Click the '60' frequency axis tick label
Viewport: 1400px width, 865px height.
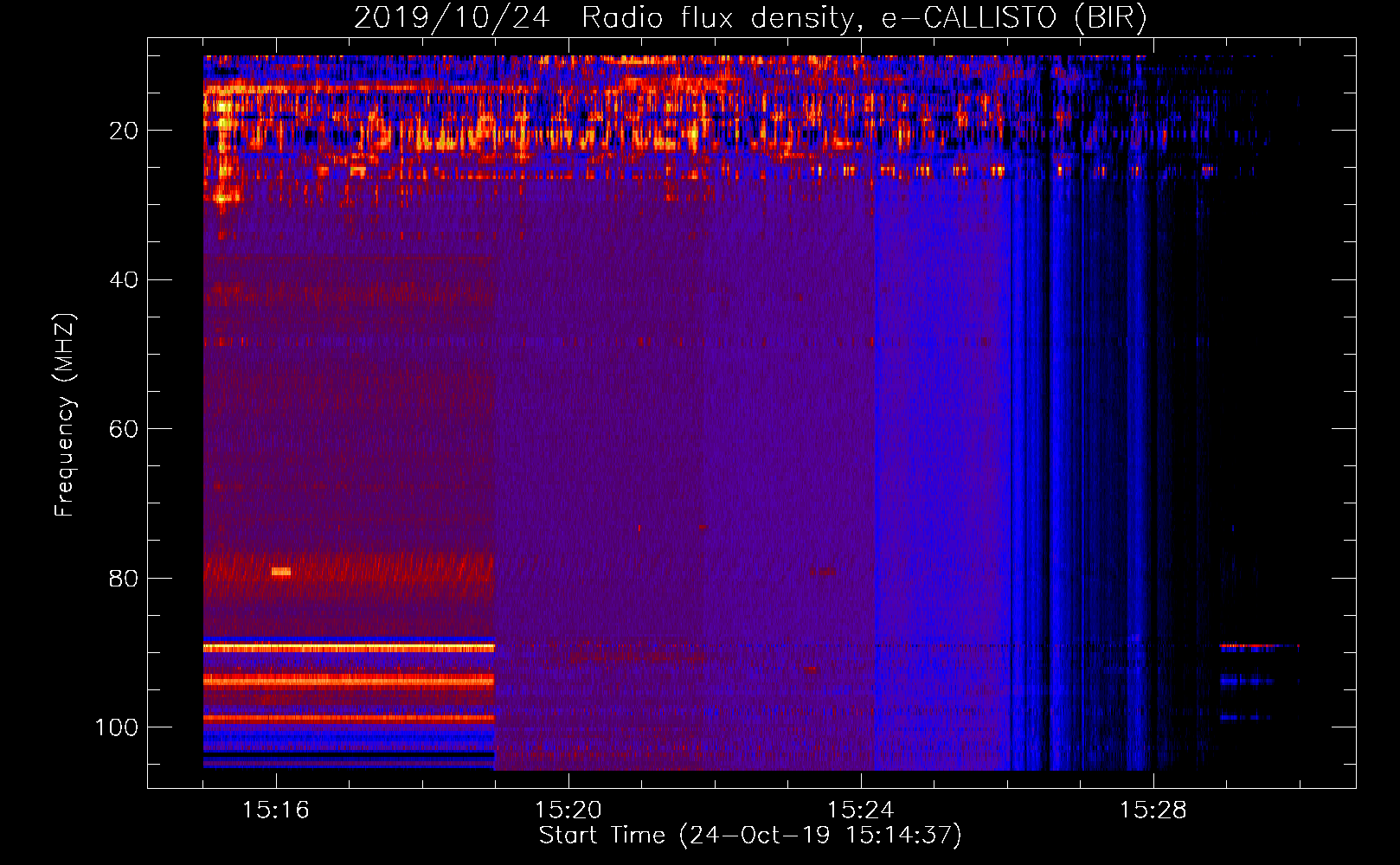(x=125, y=429)
